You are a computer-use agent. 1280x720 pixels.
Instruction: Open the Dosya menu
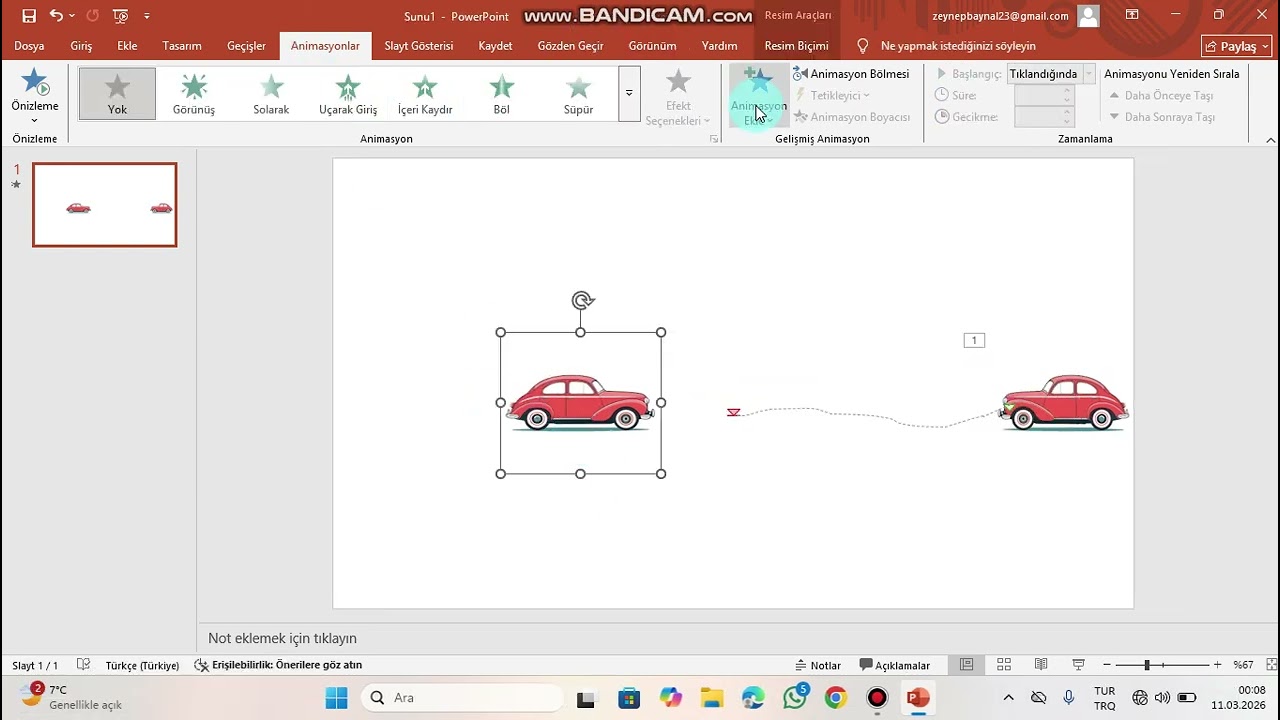(29, 46)
